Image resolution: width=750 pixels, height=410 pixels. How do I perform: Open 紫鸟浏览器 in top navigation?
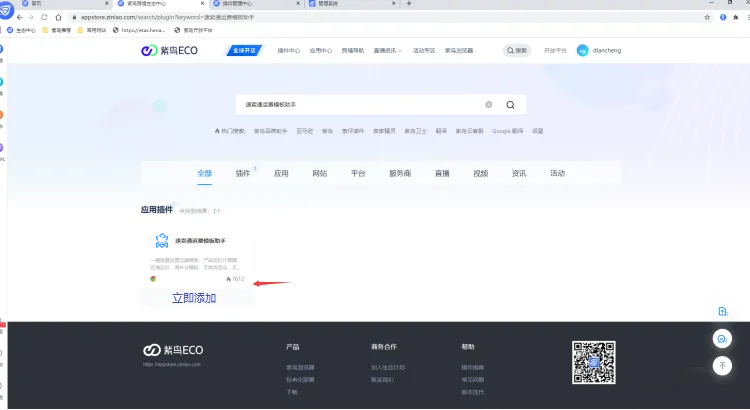coord(459,50)
